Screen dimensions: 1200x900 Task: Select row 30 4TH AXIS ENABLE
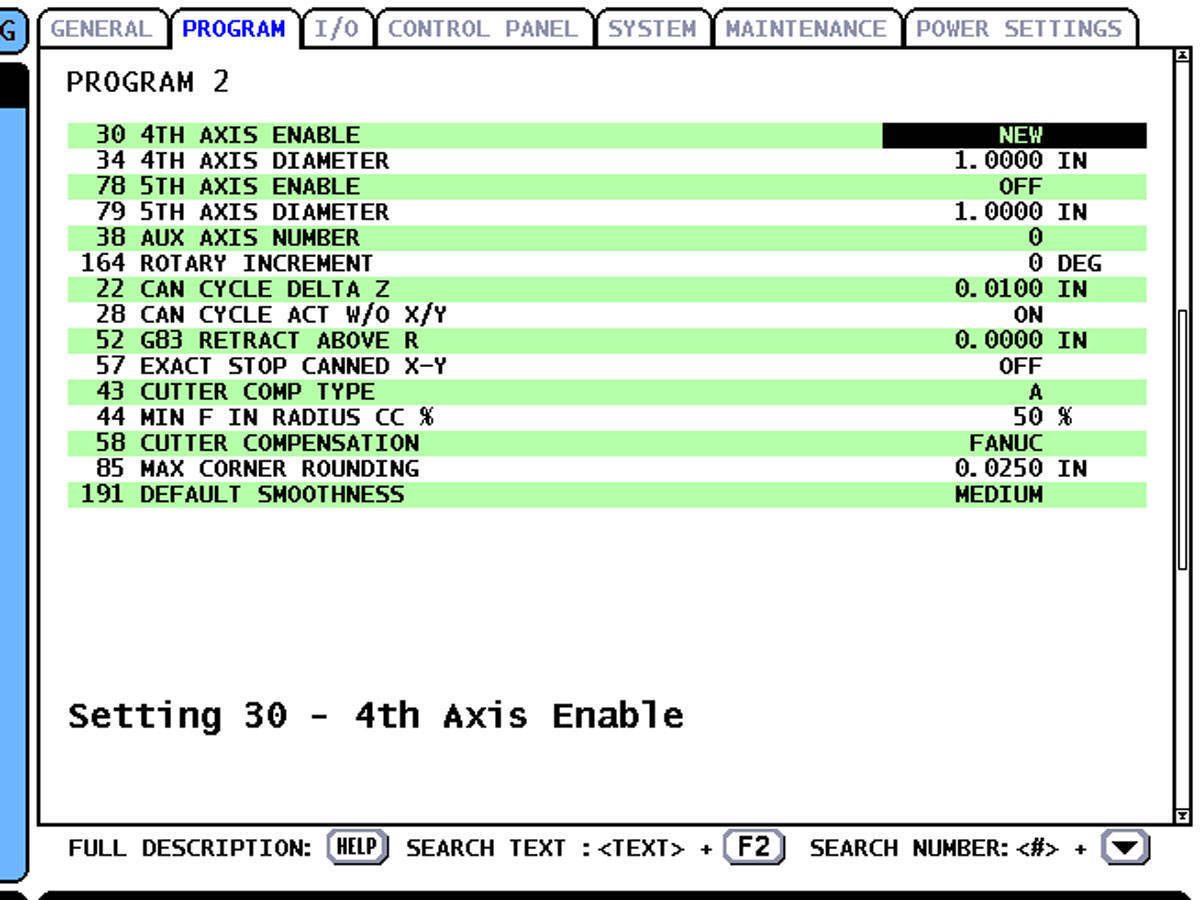tap(607, 135)
